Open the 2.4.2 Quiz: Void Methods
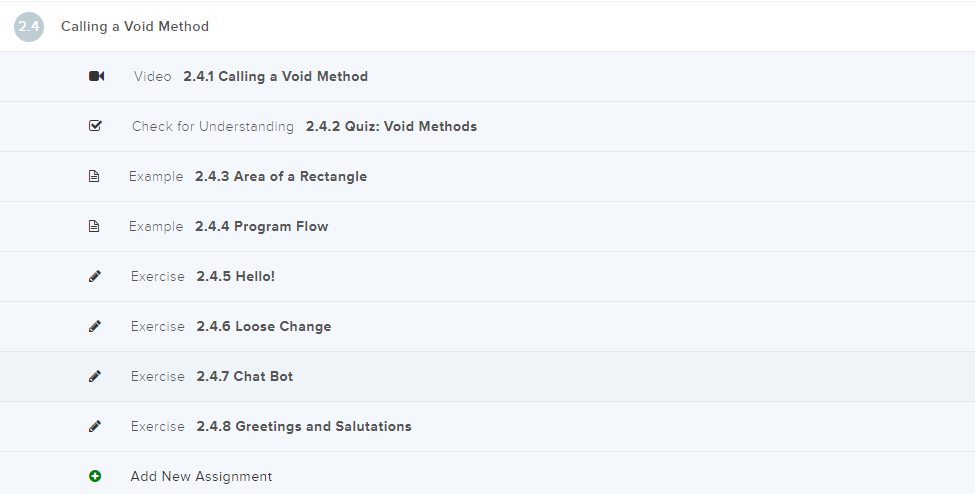The width and height of the screenshot is (975, 494). pos(391,126)
